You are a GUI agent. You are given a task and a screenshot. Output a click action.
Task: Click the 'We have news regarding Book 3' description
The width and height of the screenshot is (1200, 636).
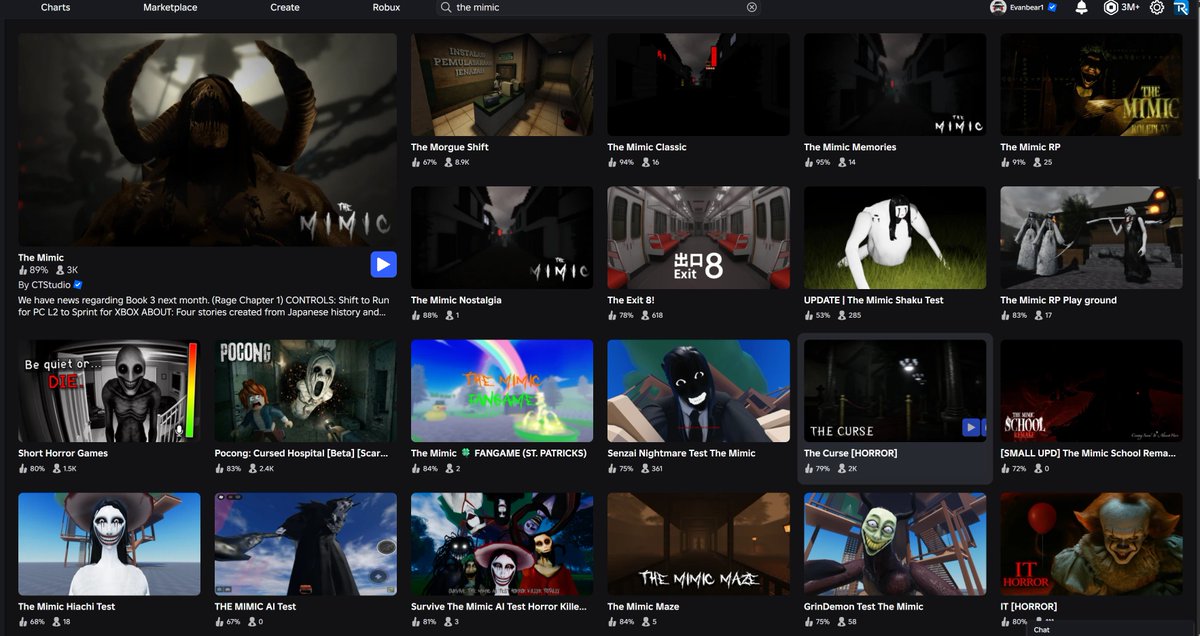(x=203, y=306)
